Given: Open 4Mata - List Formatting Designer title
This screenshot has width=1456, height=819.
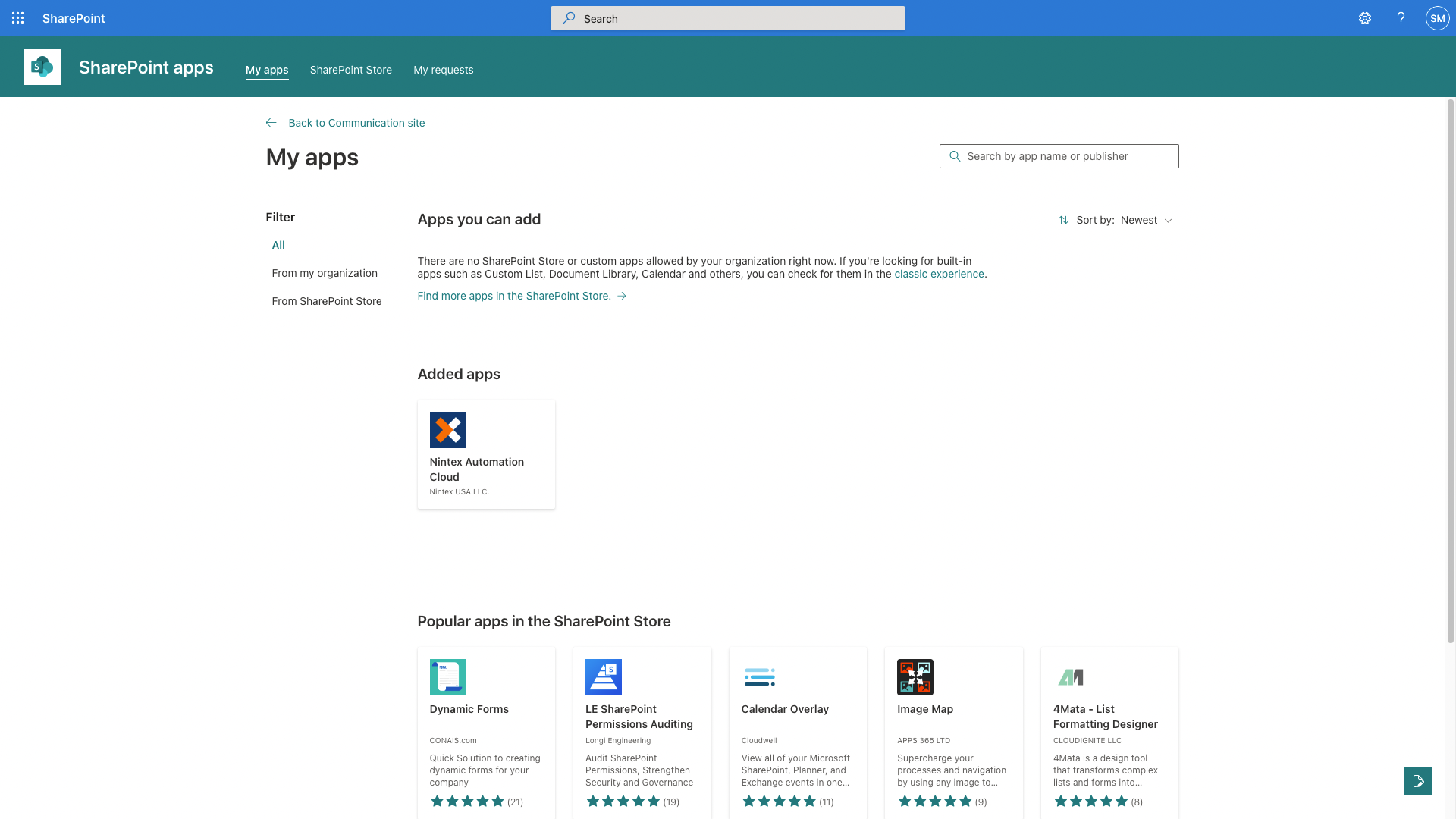Looking at the screenshot, I should (x=1106, y=717).
